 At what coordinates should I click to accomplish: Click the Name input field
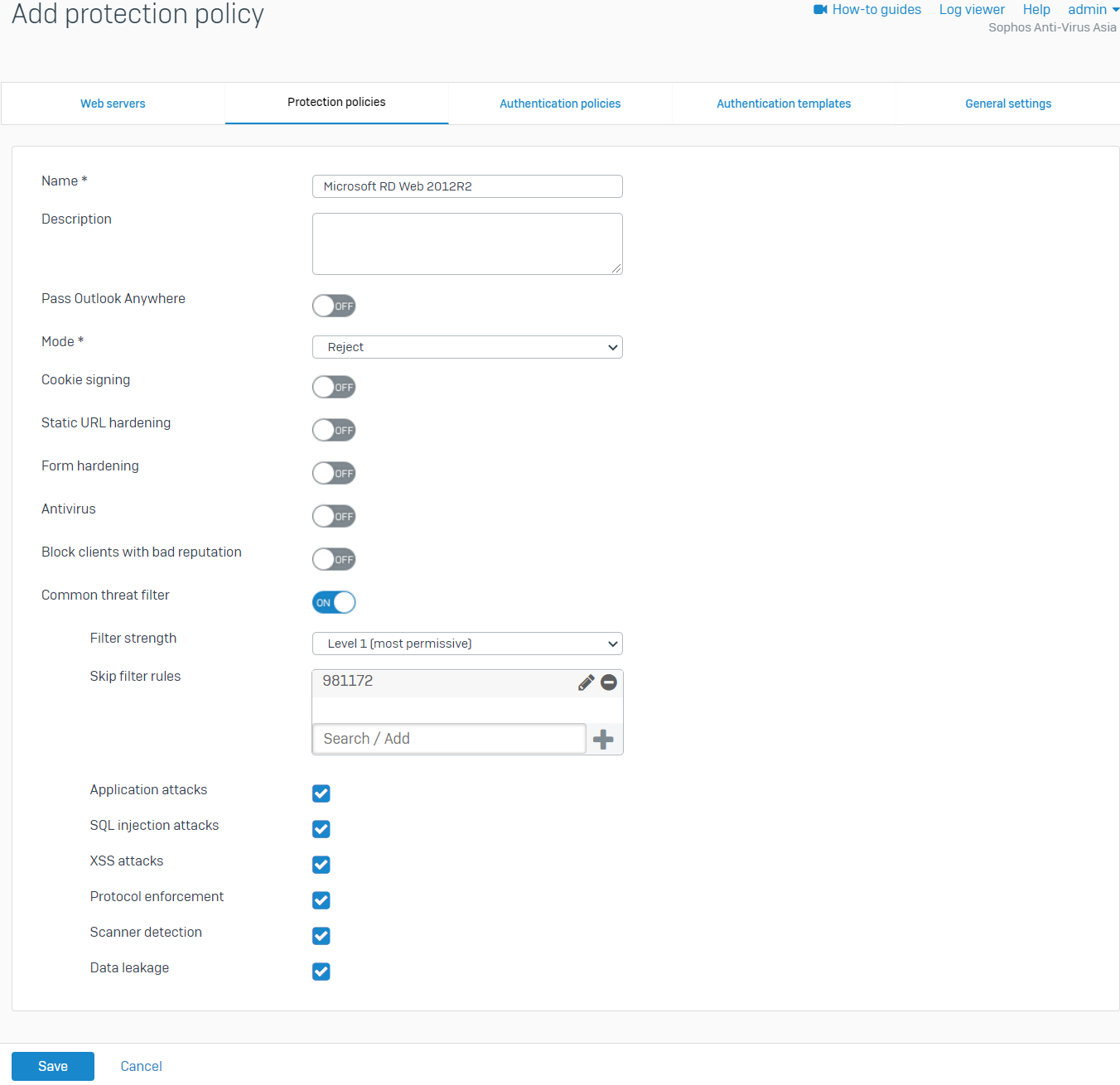pyautogui.click(x=466, y=186)
